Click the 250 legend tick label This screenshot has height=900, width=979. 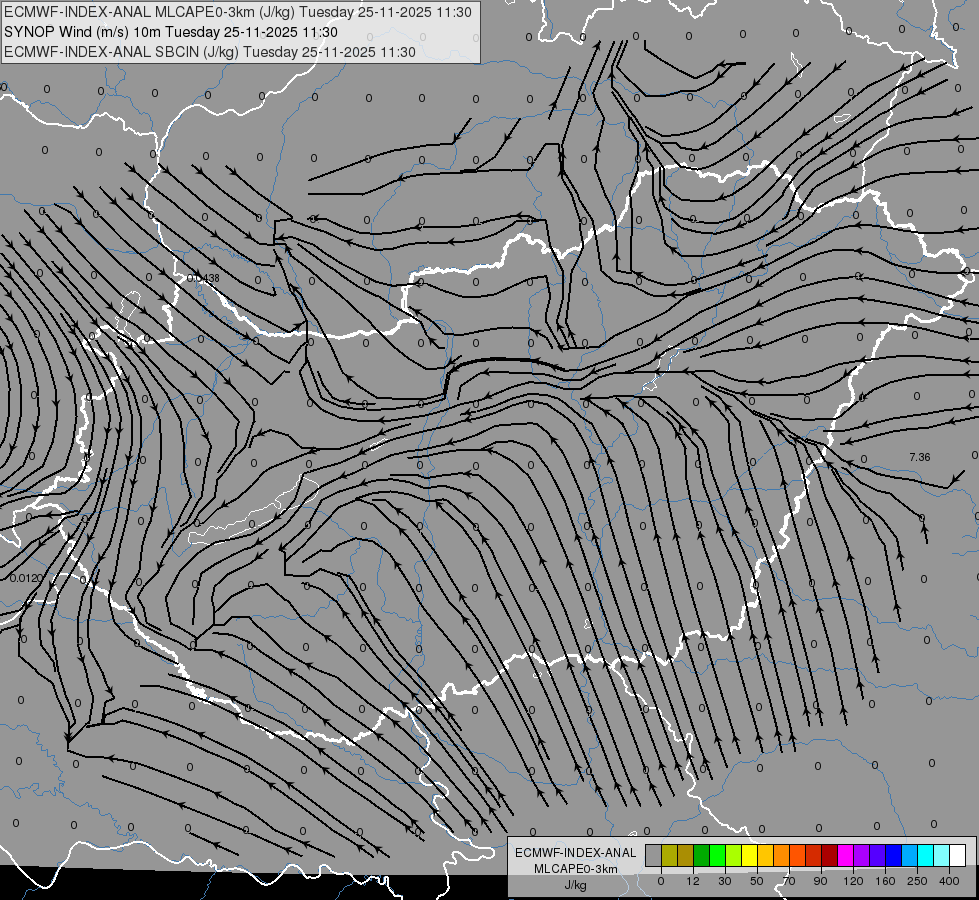point(917,881)
